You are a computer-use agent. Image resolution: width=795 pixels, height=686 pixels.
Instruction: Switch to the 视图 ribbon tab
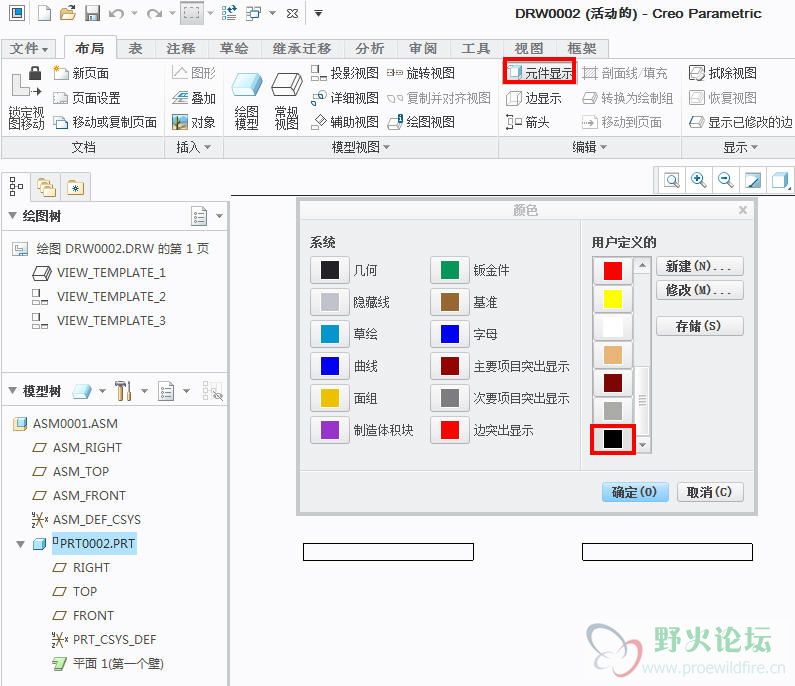point(529,49)
